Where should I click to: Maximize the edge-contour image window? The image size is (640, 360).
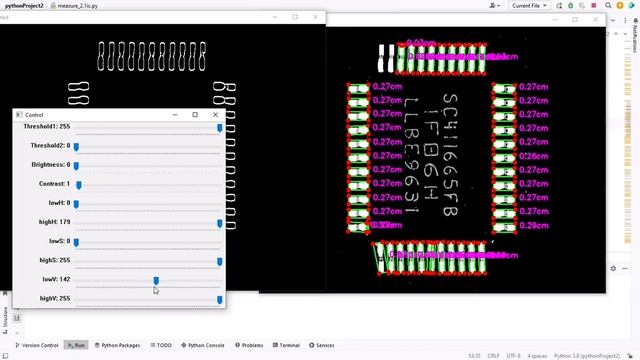(295, 17)
